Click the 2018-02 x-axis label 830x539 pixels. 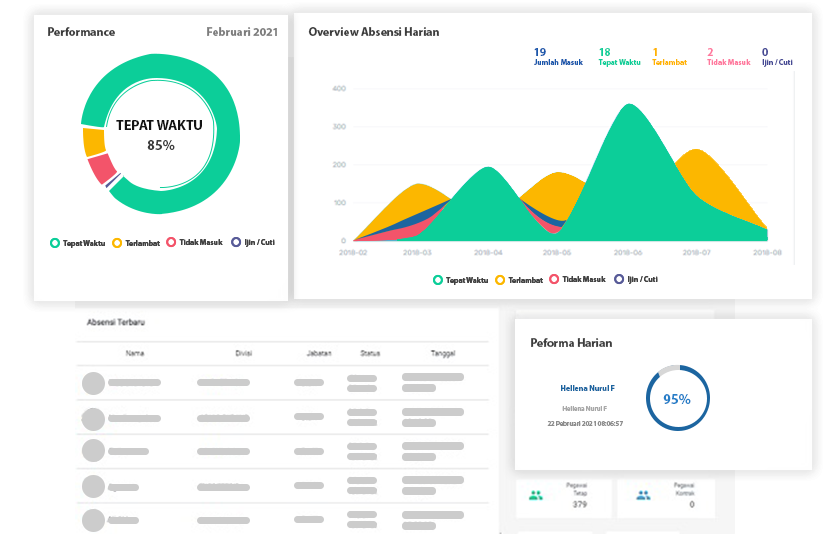pyautogui.click(x=353, y=253)
